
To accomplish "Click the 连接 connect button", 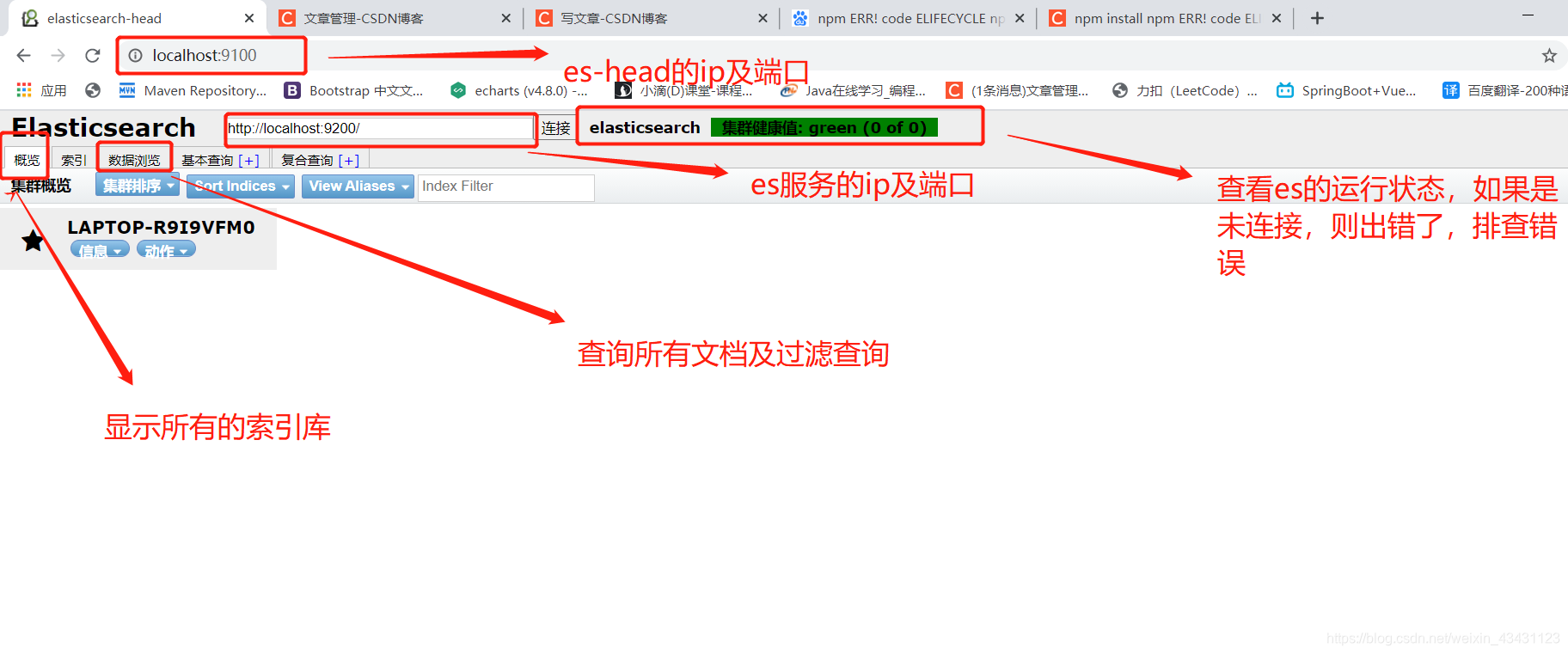I will [x=555, y=128].
